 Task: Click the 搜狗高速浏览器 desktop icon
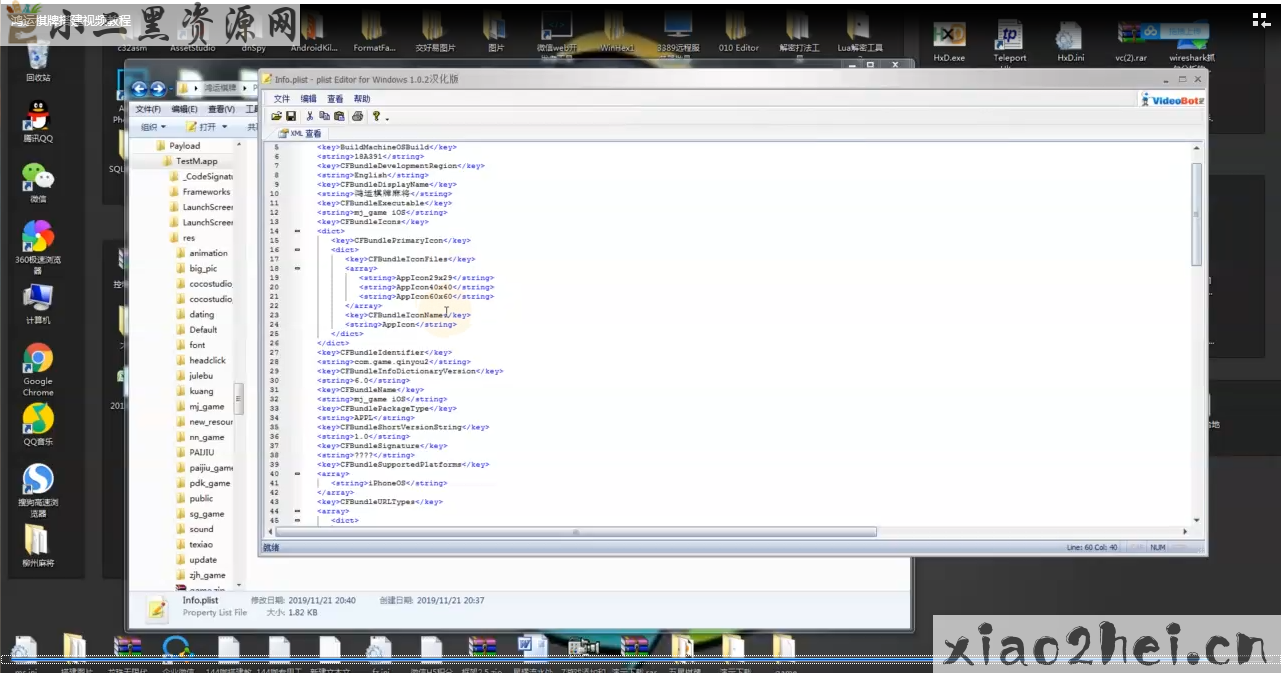[x=38, y=489]
